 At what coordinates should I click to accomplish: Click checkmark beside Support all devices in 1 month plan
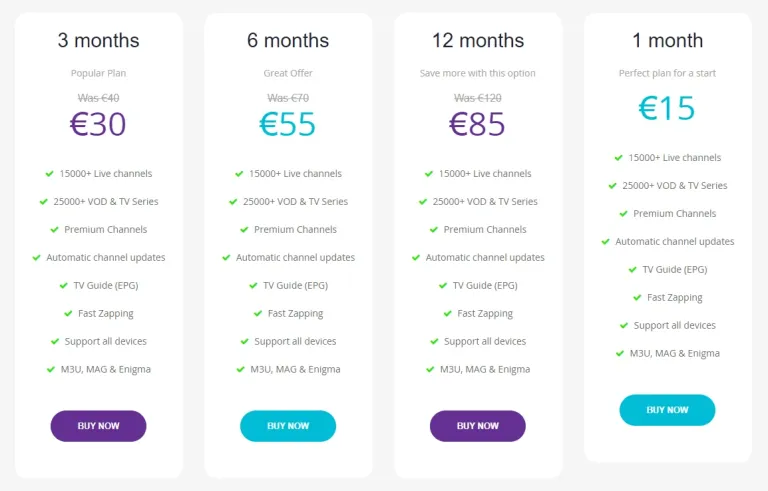[x=624, y=326]
